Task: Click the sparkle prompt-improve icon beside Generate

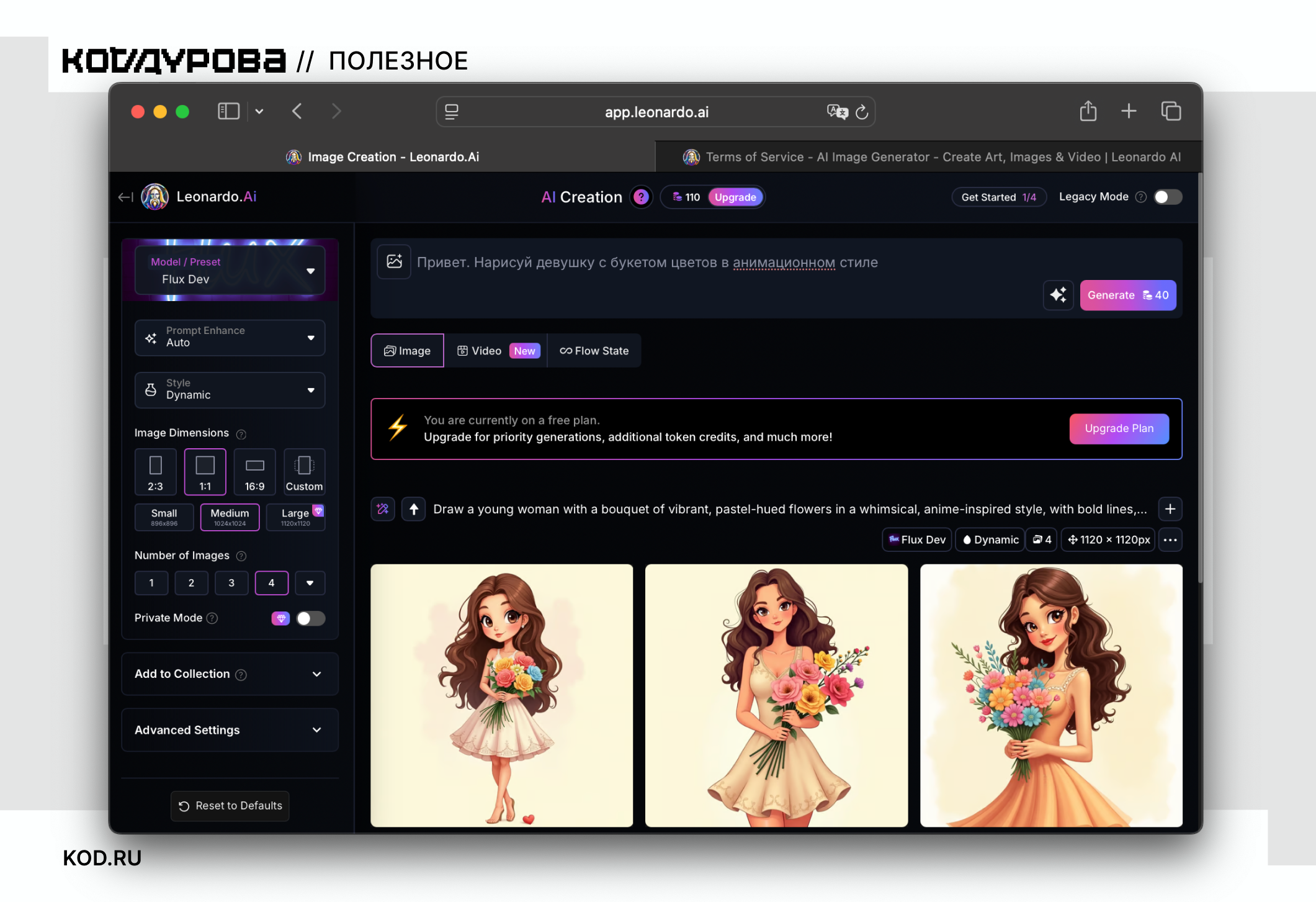Action: pyautogui.click(x=1059, y=295)
